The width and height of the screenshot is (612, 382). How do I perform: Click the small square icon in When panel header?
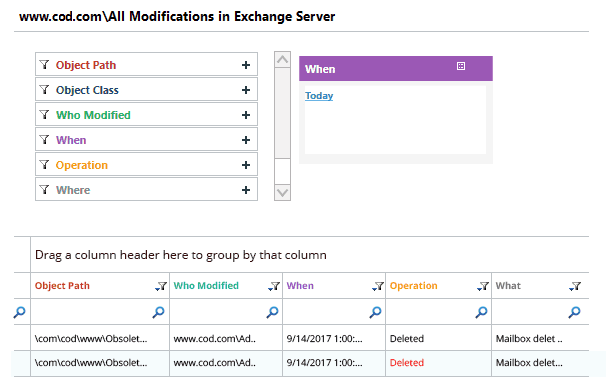tap(461, 66)
